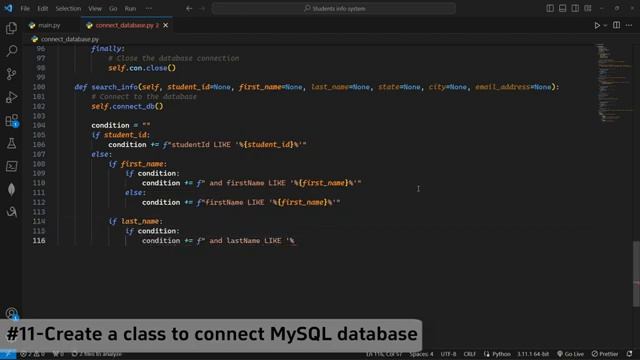Open the Explorer view in activity bar

click(x=11, y=28)
